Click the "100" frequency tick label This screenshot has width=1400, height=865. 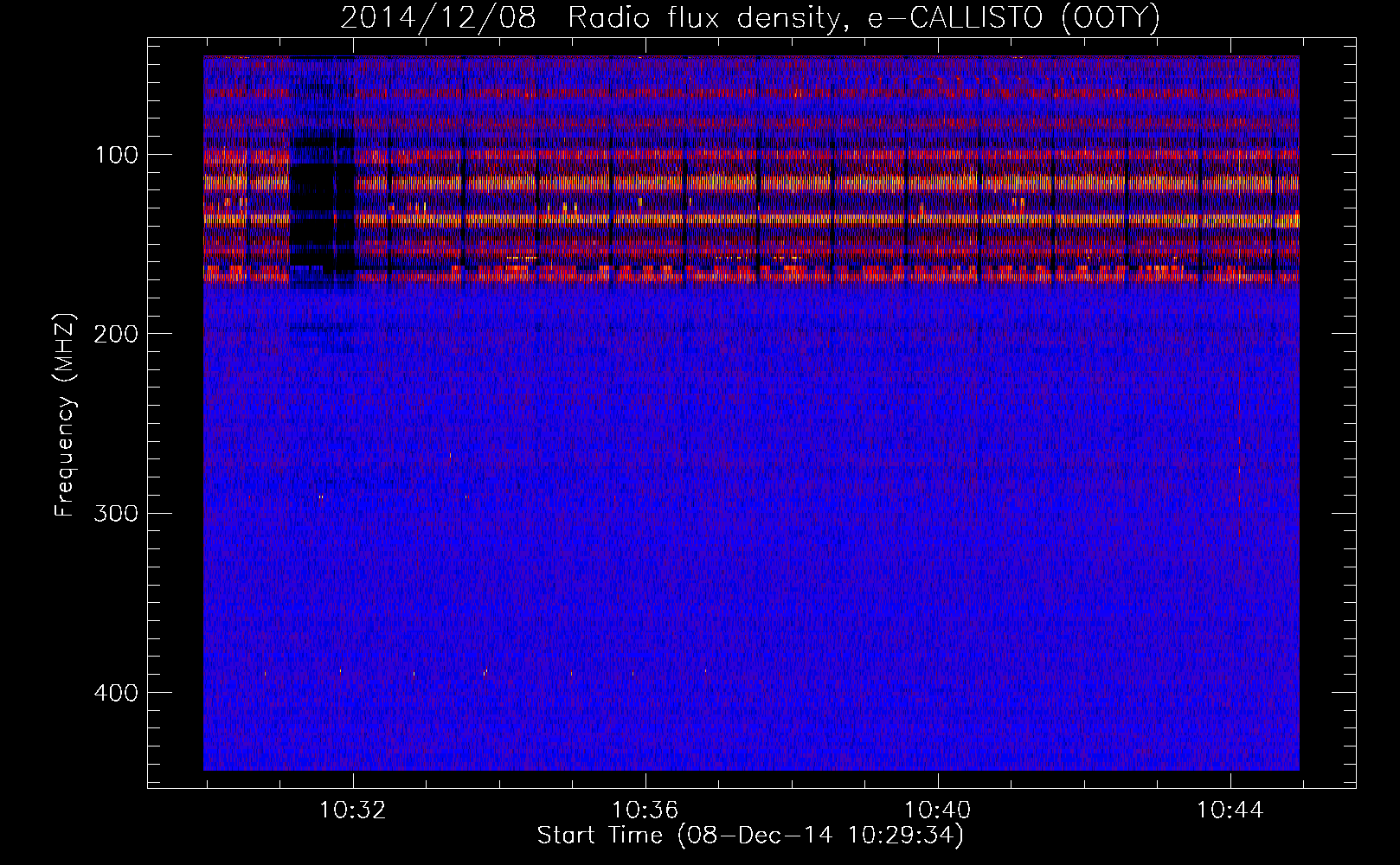[x=119, y=155]
